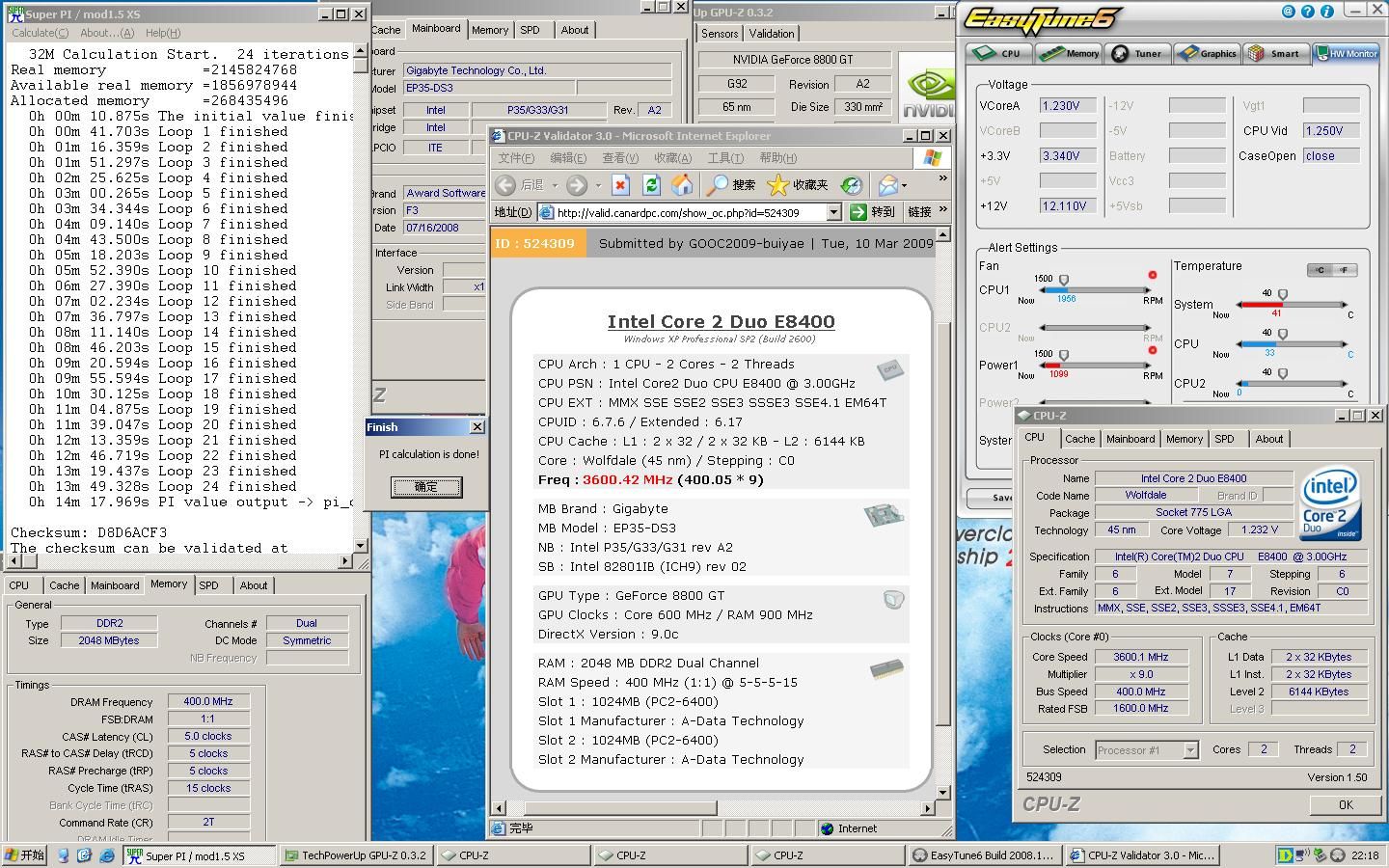Click NVIDIA logo in GPU-Z
The width and height of the screenshot is (1389, 868).
pyautogui.click(x=927, y=95)
